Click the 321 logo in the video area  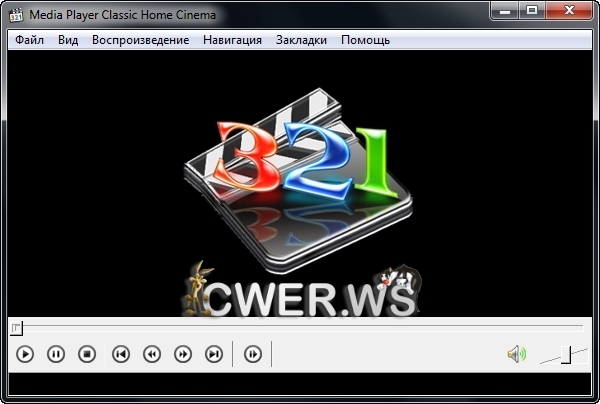tap(298, 181)
